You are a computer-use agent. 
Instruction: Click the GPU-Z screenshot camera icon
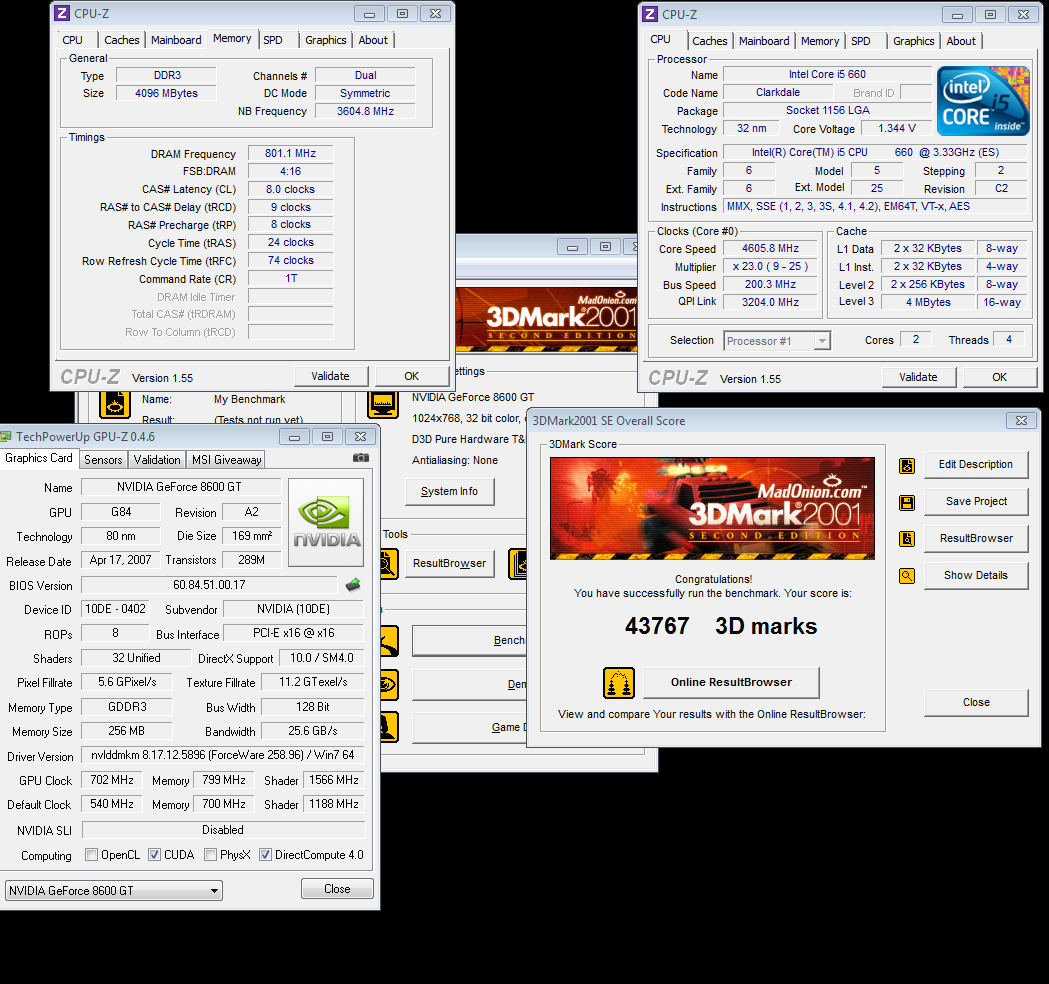coord(361,458)
